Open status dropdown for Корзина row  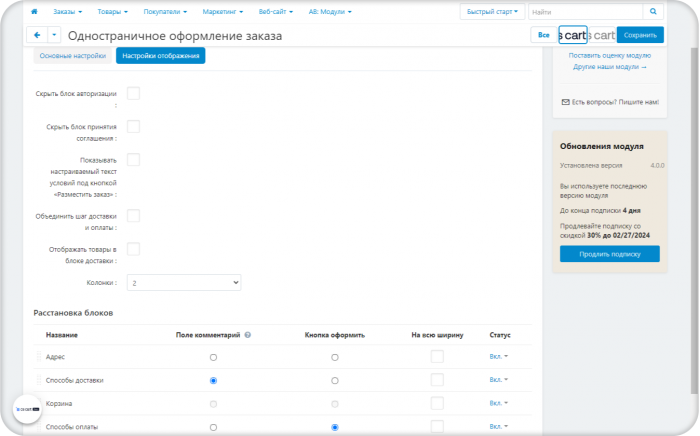(x=499, y=403)
